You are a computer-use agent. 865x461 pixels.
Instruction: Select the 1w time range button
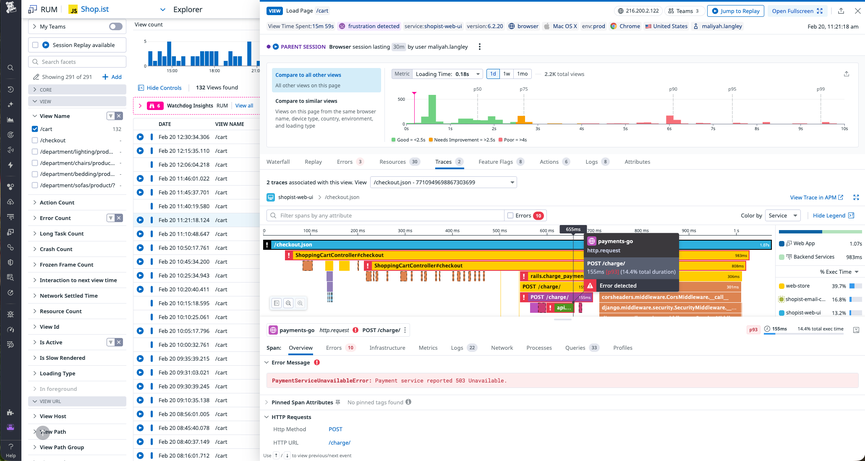(506, 74)
